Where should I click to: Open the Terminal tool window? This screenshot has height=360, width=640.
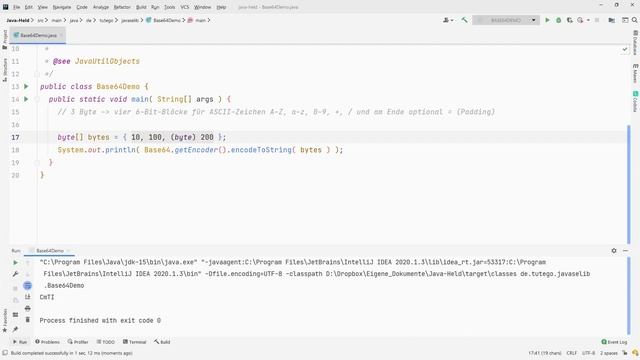134,342
